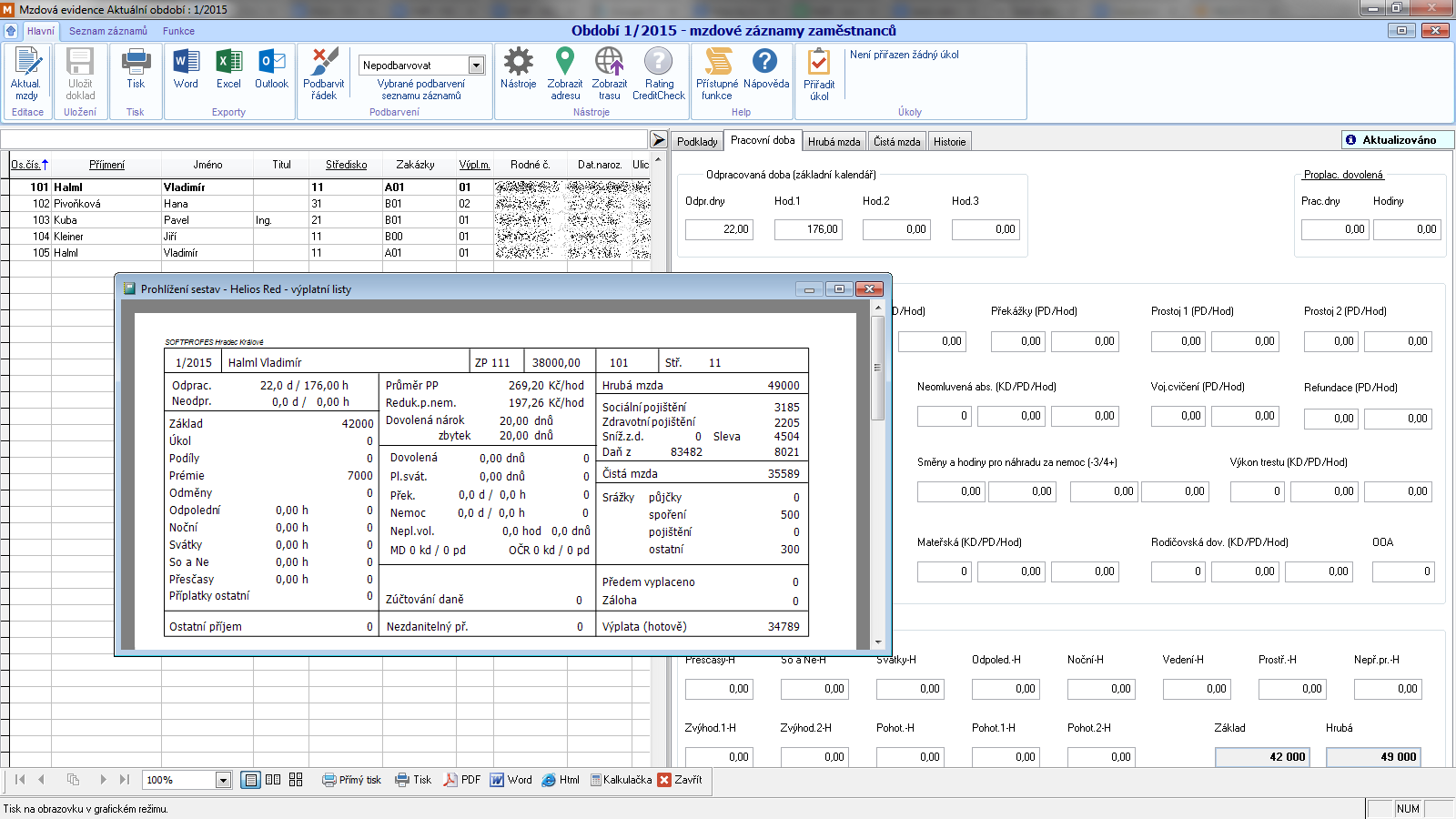Click the Odpr.dny input field
The width and height of the screenshot is (1456, 819).
click(718, 229)
